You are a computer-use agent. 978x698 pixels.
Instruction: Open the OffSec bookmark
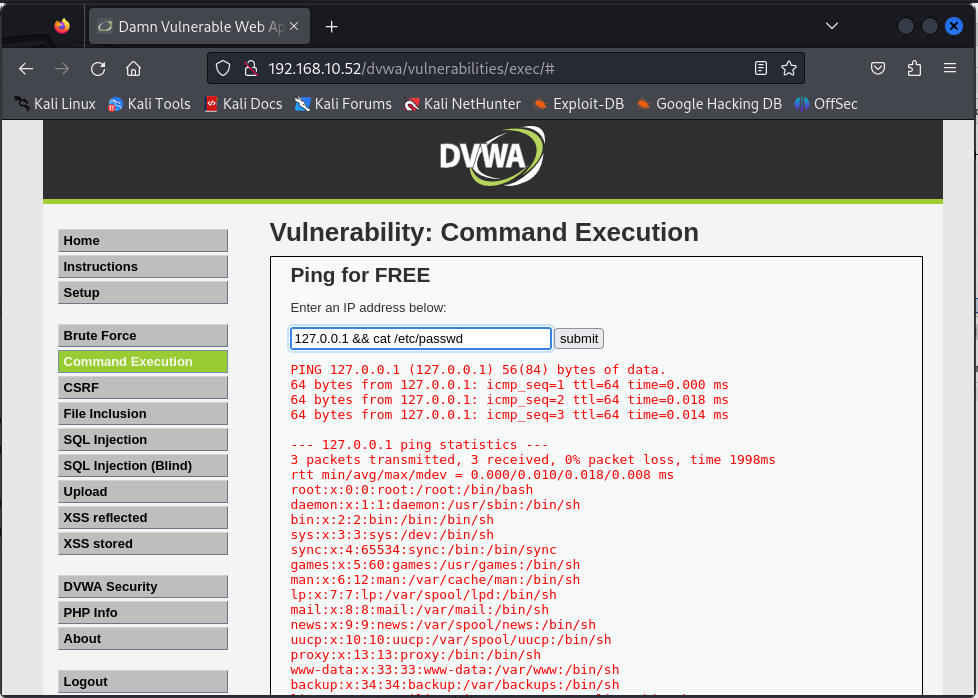[x=826, y=104]
